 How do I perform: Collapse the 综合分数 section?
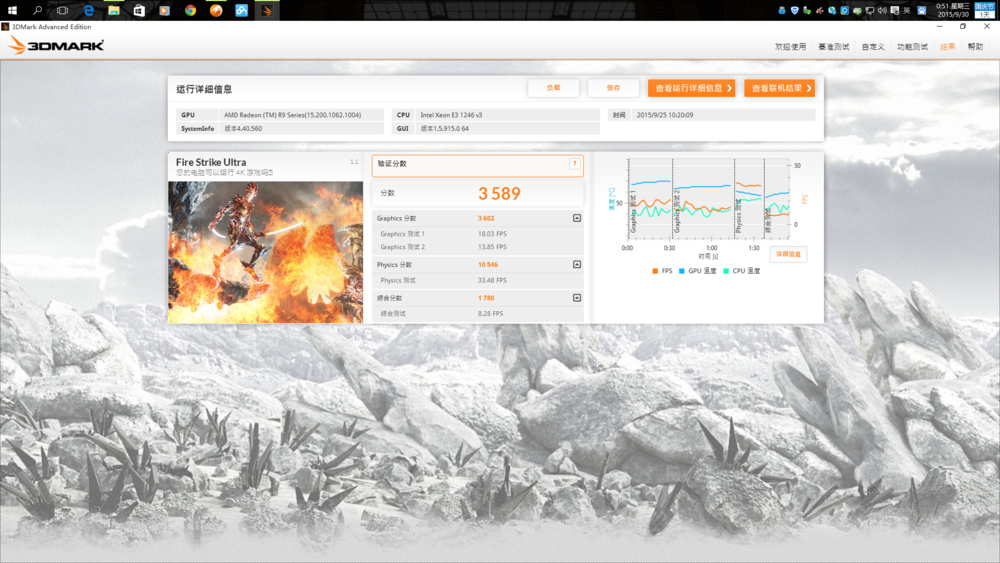click(x=577, y=298)
